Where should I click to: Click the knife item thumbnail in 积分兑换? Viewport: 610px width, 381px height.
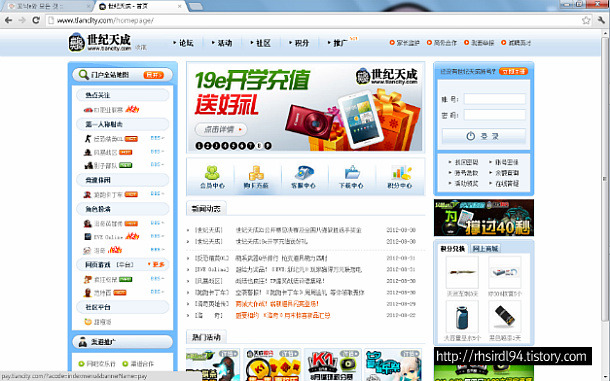pos(462,272)
